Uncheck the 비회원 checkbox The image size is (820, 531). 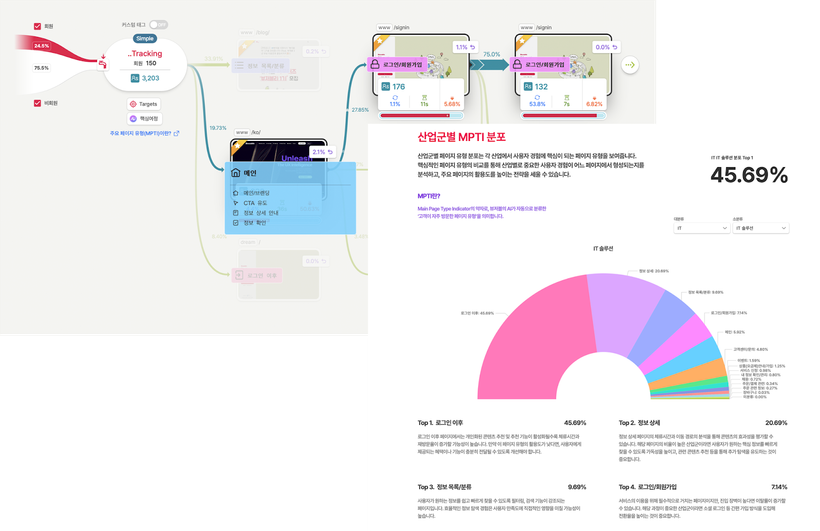(x=37, y=103)
